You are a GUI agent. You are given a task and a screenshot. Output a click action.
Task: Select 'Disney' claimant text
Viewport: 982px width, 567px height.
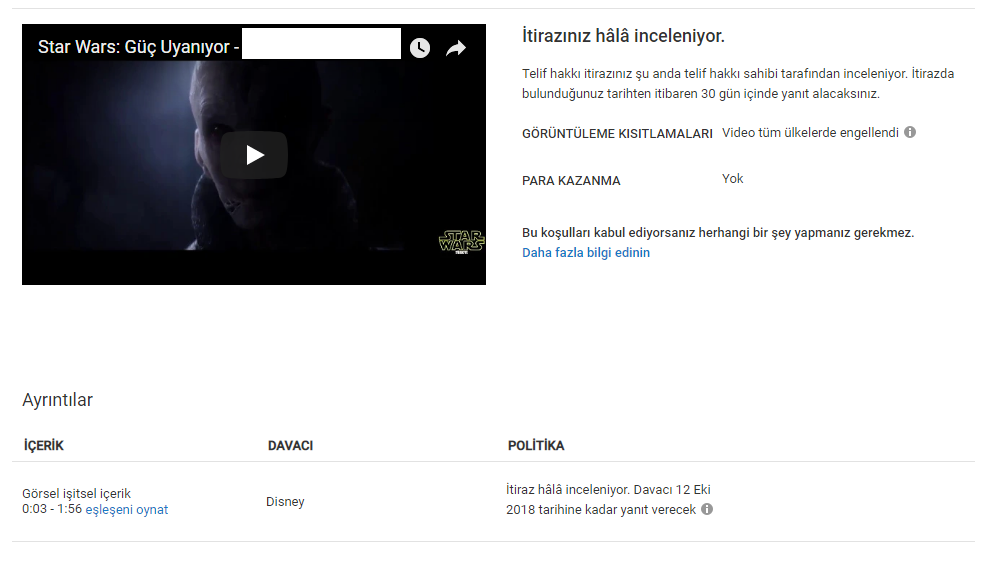point(285,501)
